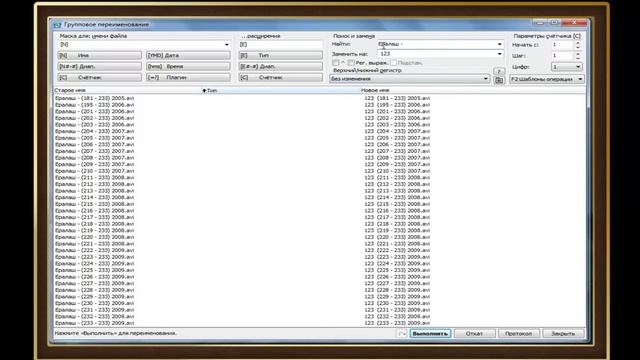Insert the [YMD] Дата placeholder
The height and width of the screenshot is (360, 640).
click(x=188, y=55)
